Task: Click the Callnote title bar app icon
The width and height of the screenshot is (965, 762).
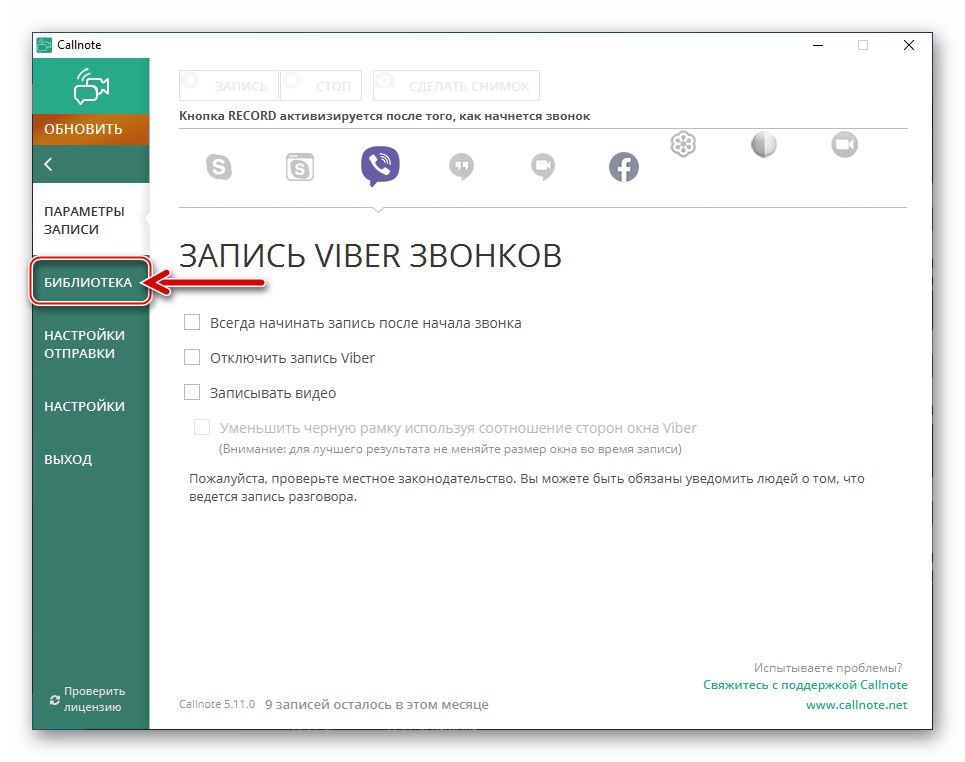Action: 44,45
